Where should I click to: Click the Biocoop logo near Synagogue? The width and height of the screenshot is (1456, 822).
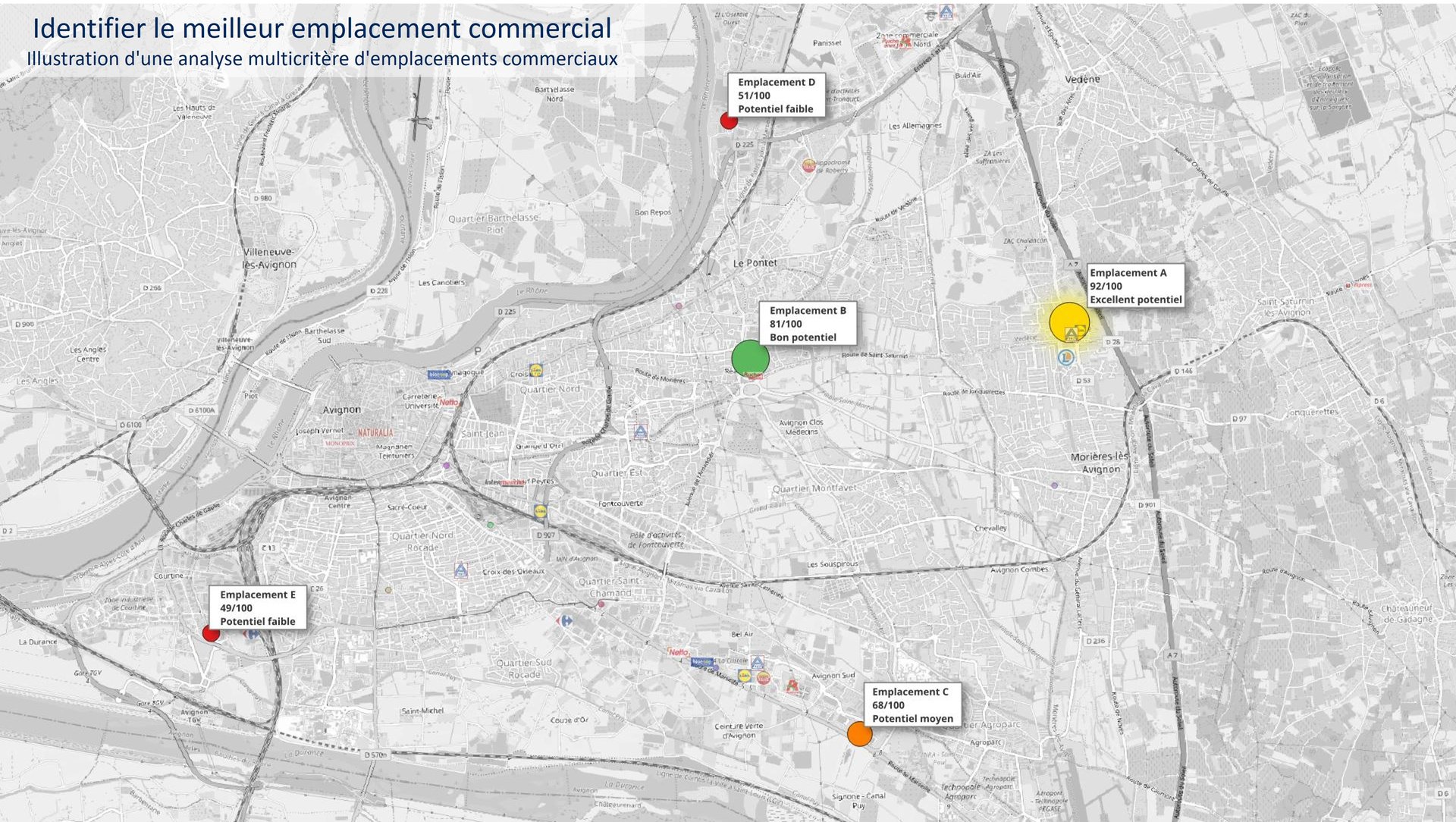pos(439,375)
